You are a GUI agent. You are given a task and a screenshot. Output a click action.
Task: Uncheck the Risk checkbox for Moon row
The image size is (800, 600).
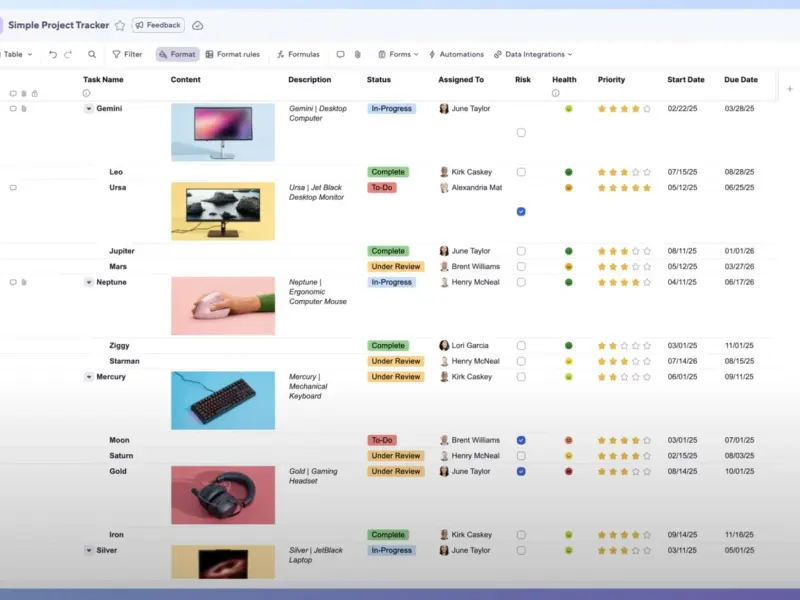click(521, 440)
